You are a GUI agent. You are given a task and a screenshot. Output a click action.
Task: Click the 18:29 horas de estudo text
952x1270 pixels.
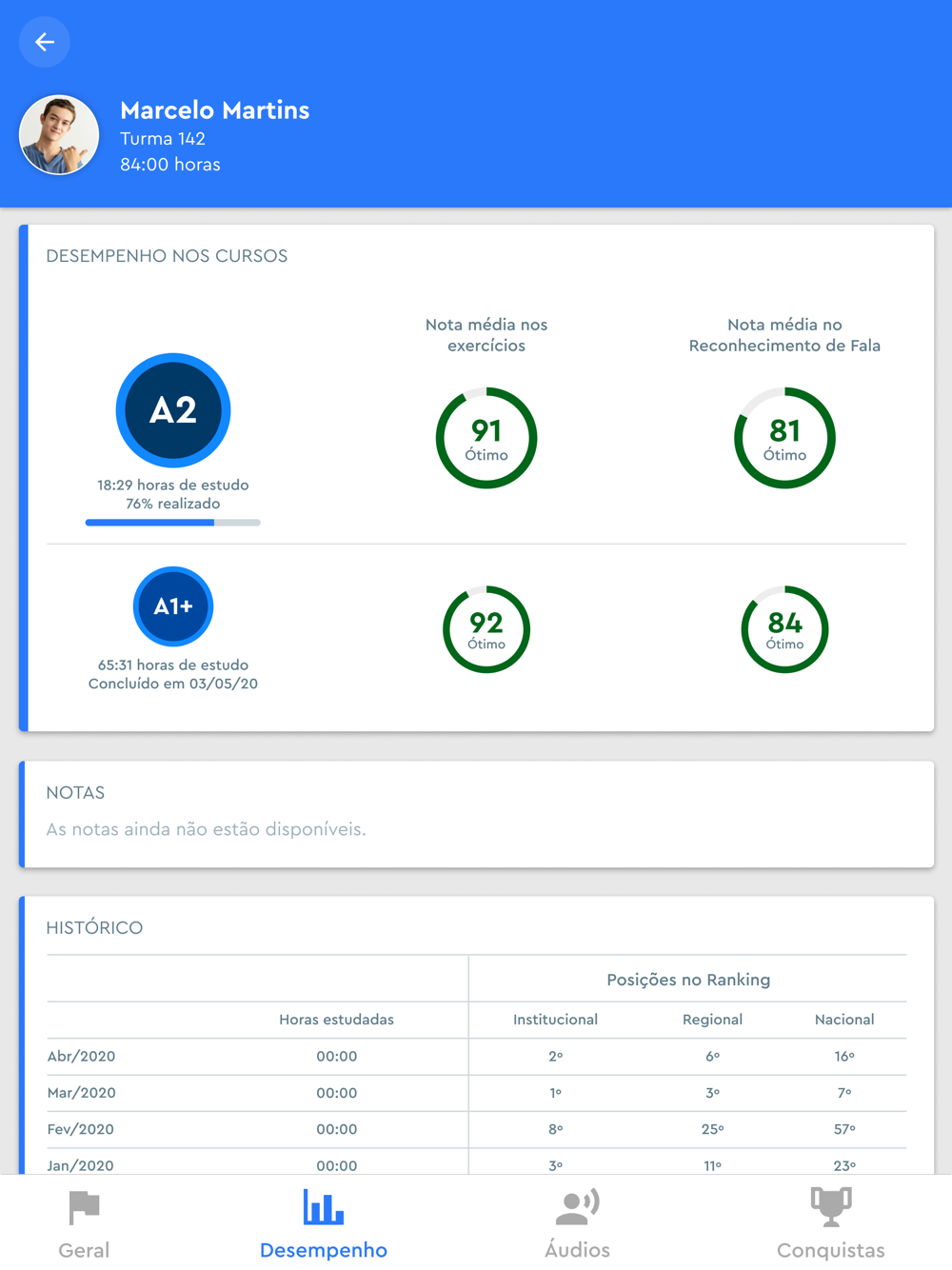click(173, 485)
